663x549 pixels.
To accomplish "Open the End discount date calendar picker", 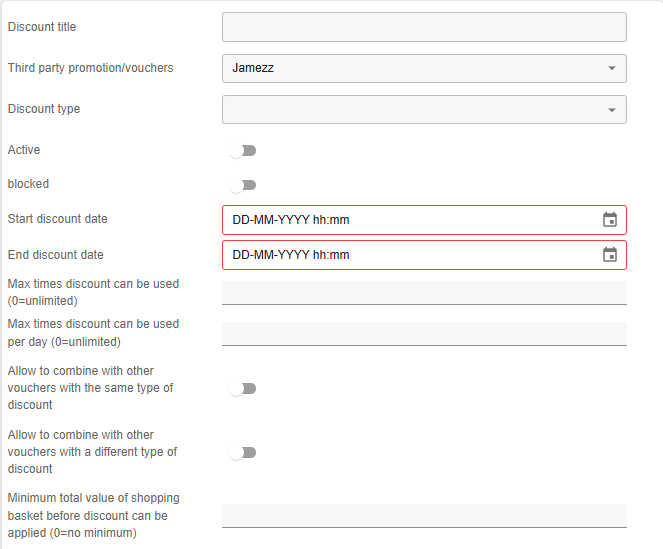I will click(x=610, y=255).
